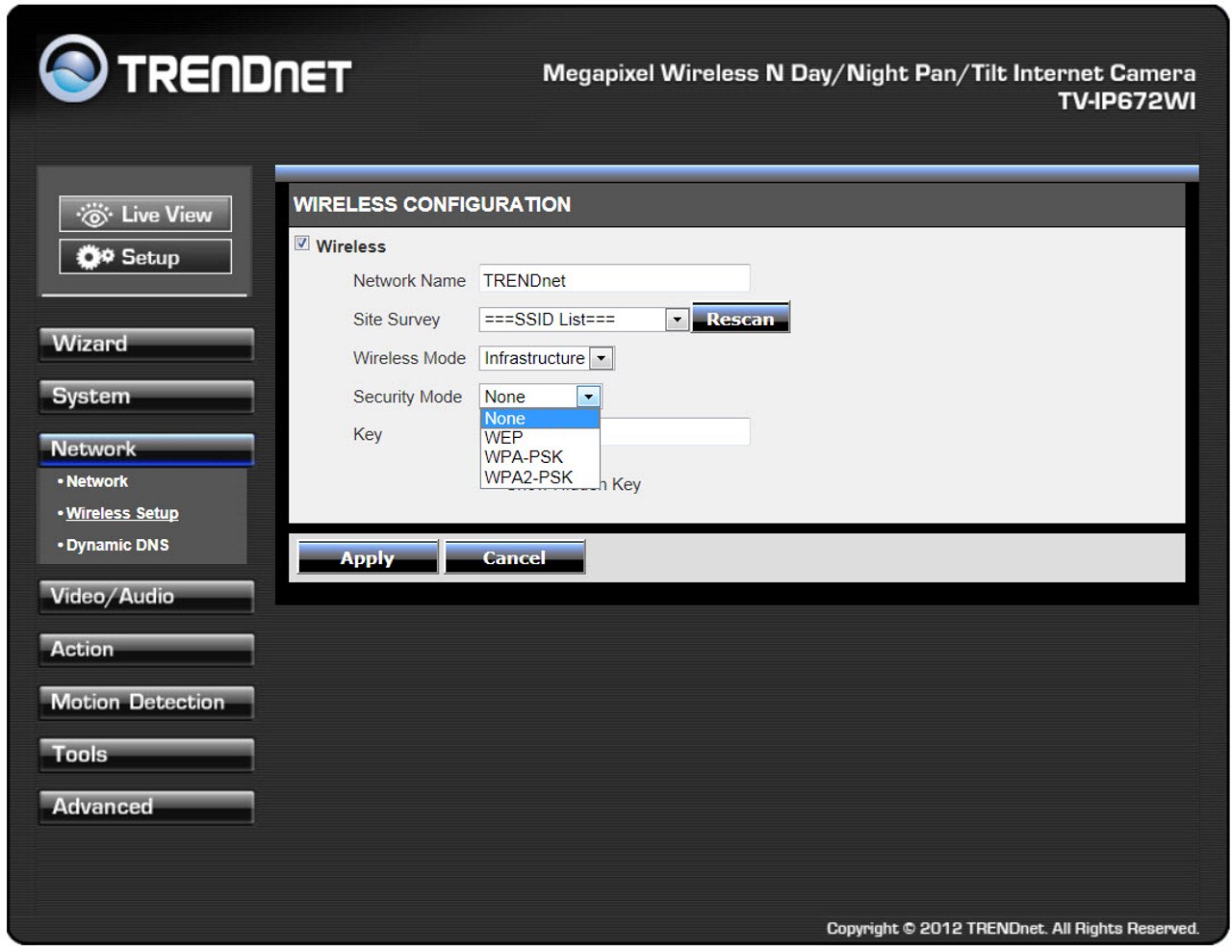Go to the Dynamic DNS sub-page

(x=116, y=545)
